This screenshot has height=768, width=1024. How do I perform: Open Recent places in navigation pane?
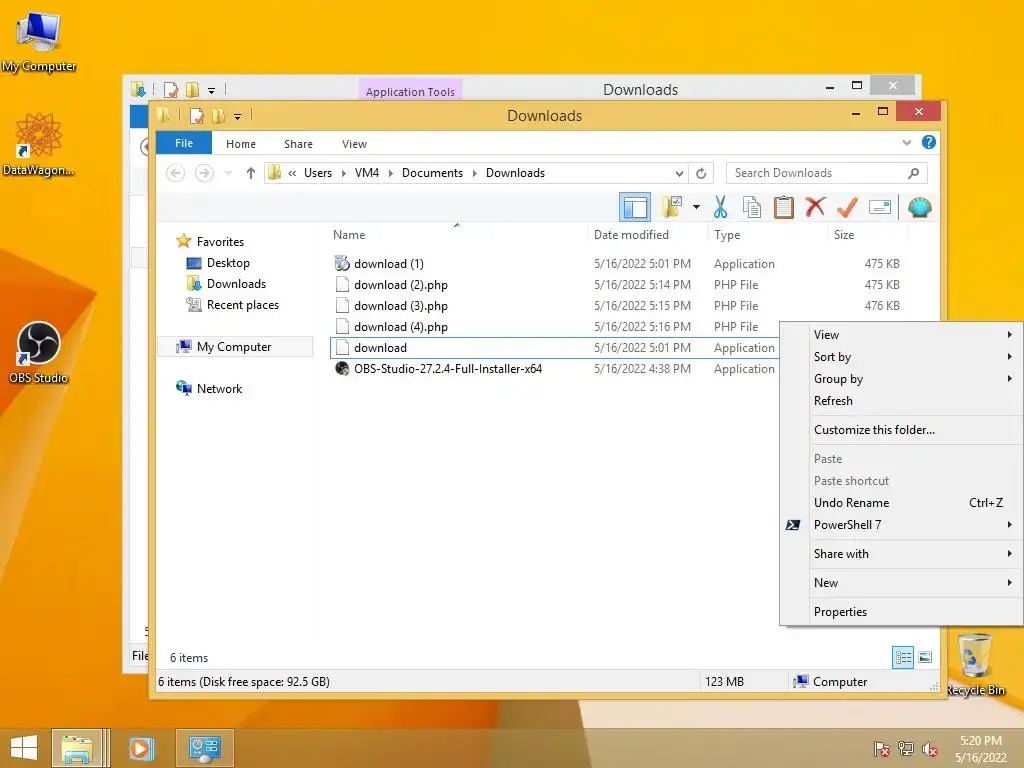coord(243,304)
